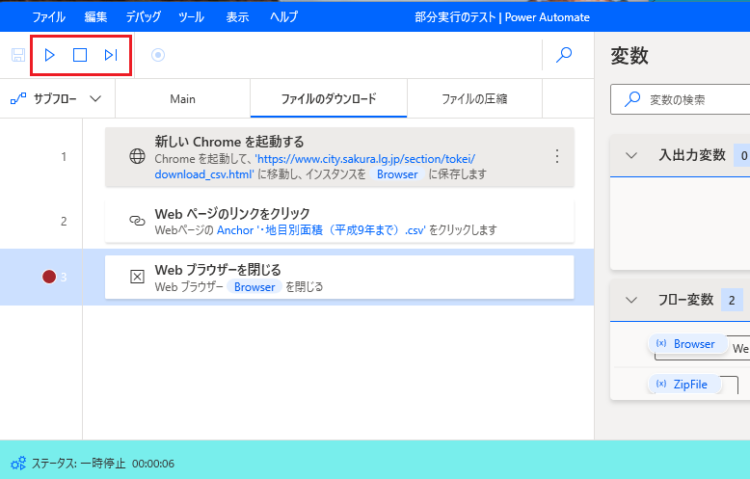Click the link chain icon of action 2
750x479 pixels.
pos(137,221)
